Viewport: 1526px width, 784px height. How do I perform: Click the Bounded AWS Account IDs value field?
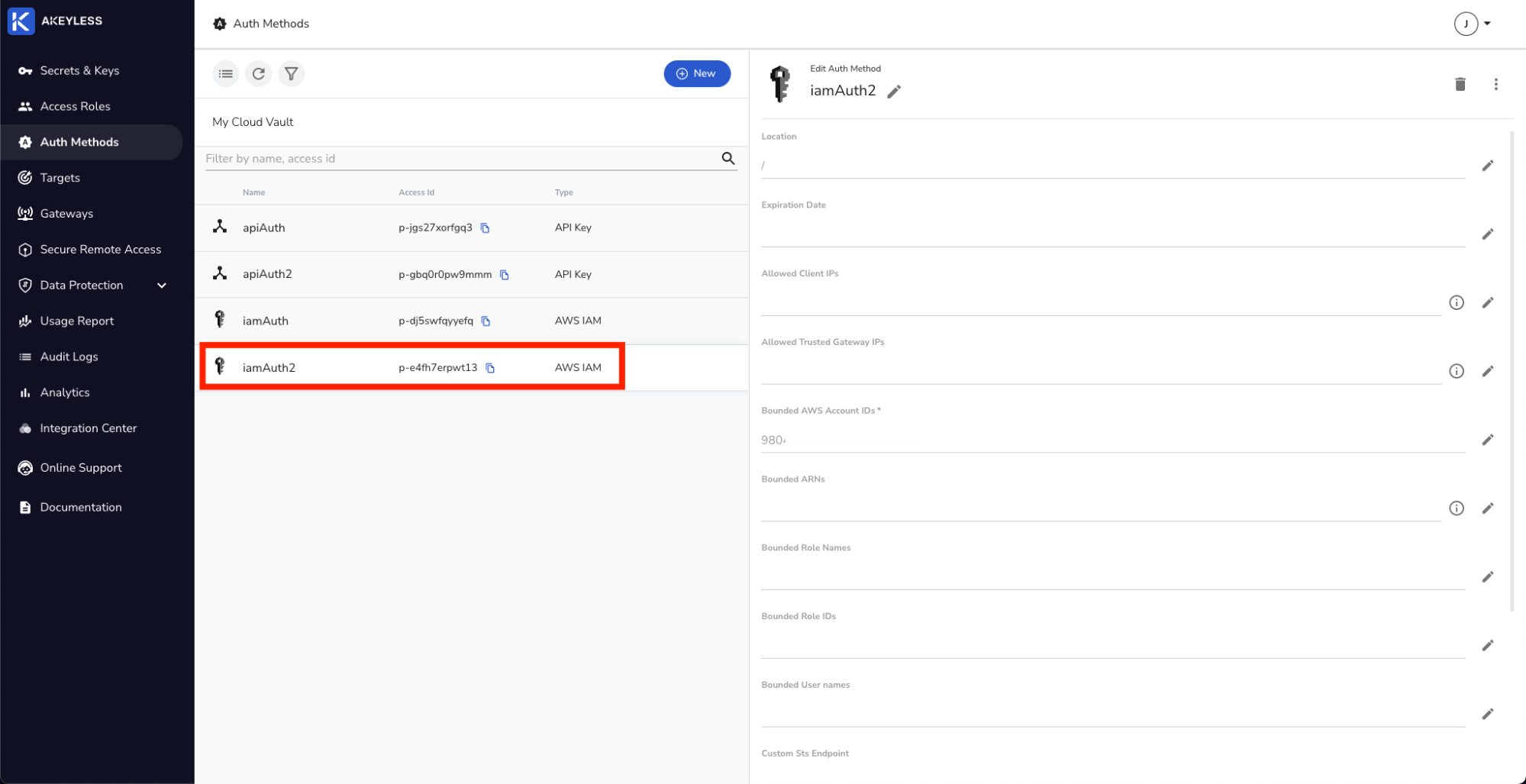tap(1113, 440)
